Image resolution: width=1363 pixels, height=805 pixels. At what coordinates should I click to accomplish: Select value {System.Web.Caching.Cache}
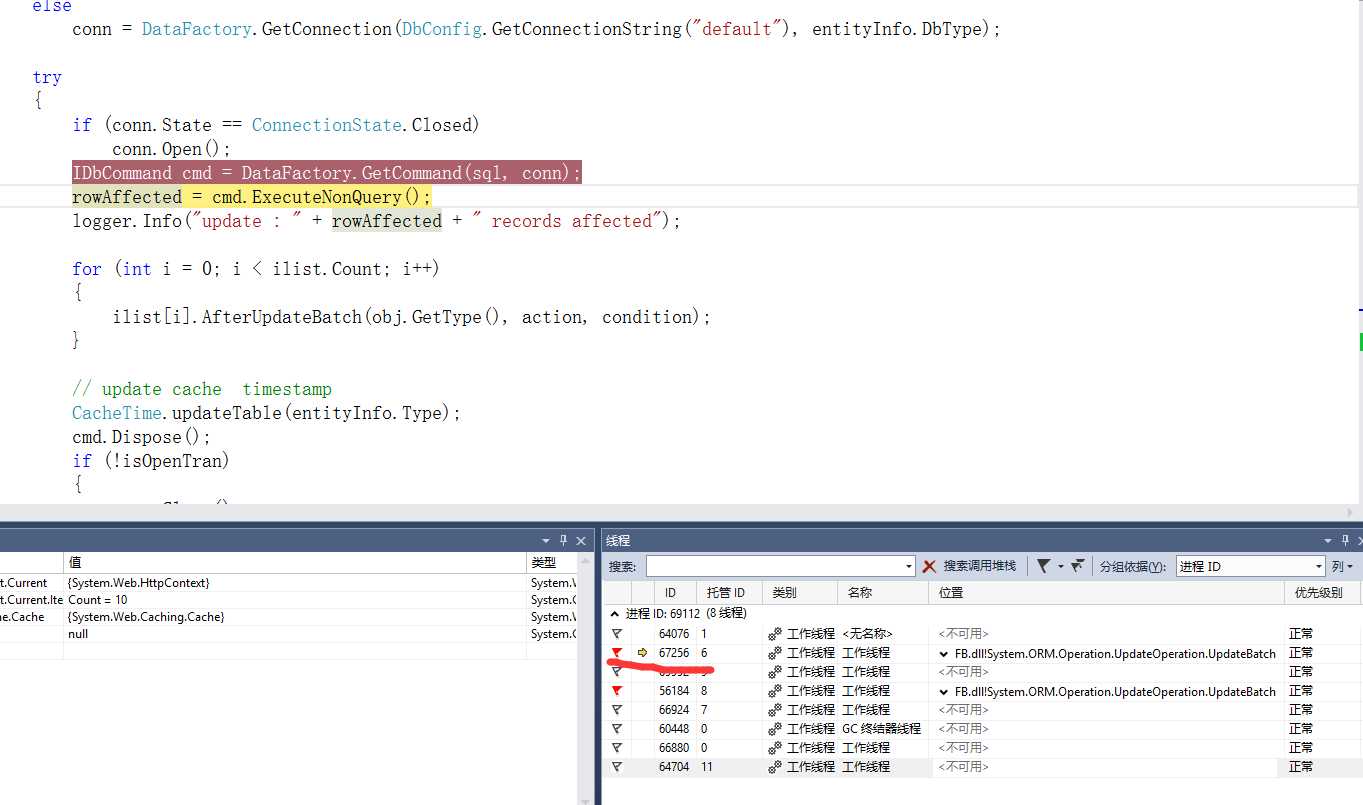146,617
